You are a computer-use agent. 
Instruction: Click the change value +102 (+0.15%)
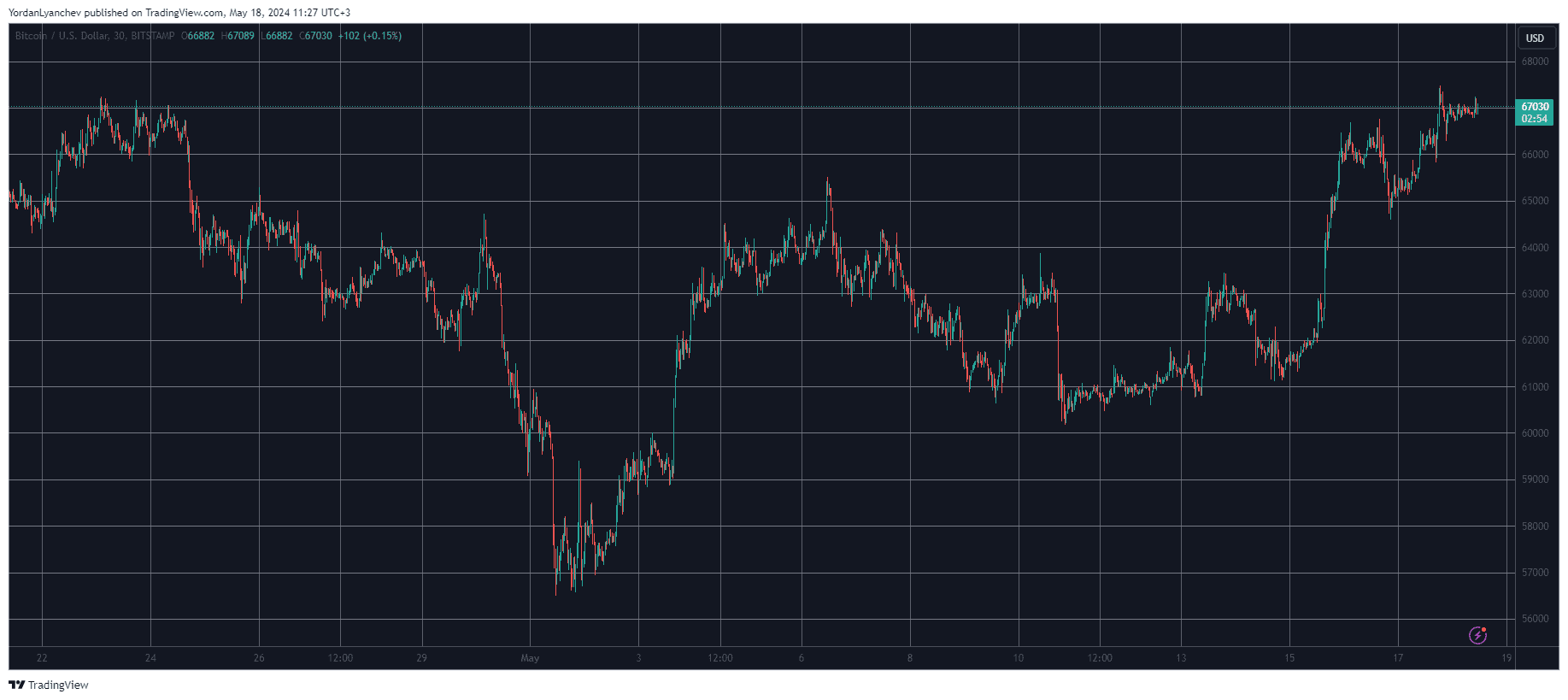[x=370, y=36]
